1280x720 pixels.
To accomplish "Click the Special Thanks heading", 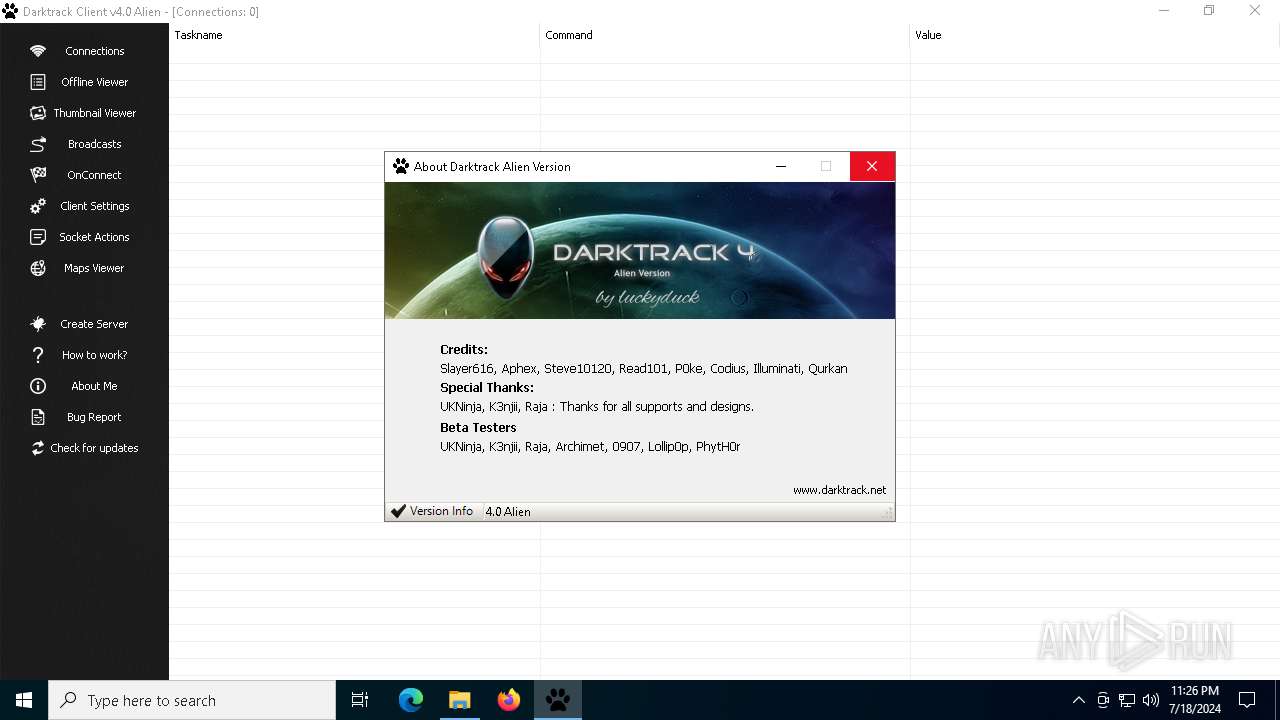I will tap(487, 388).
